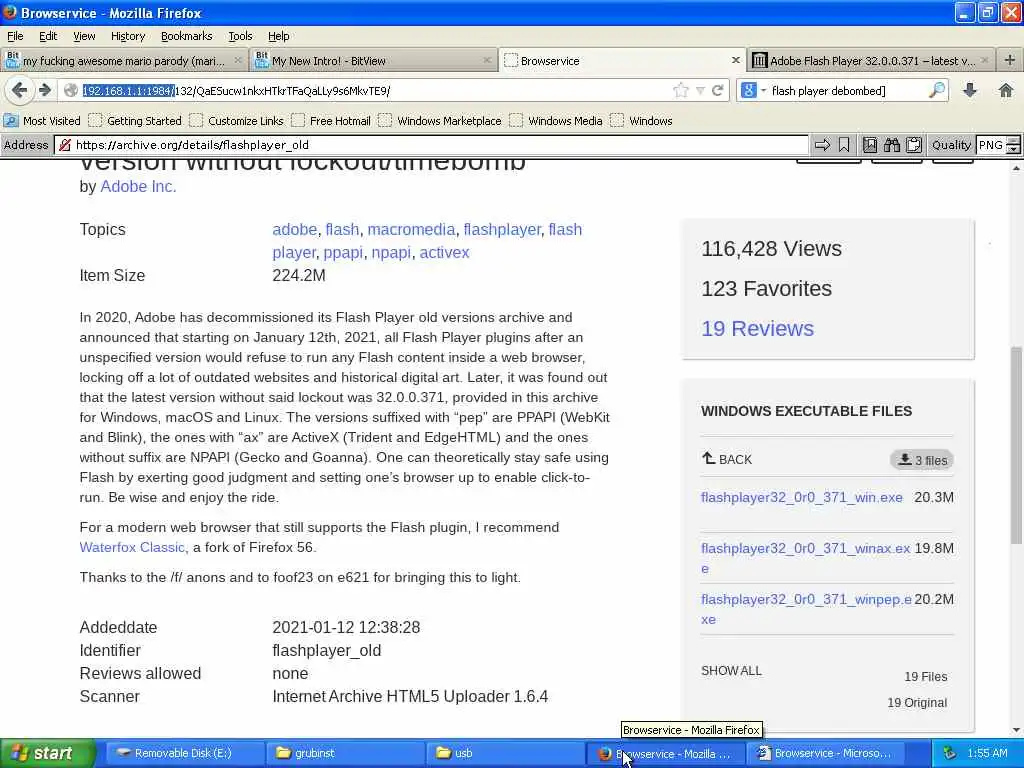The image size is (1024, 768).
Task: Download flashplayer32_0r0_371_winpep.exe
Action: [x=806, y=609]
